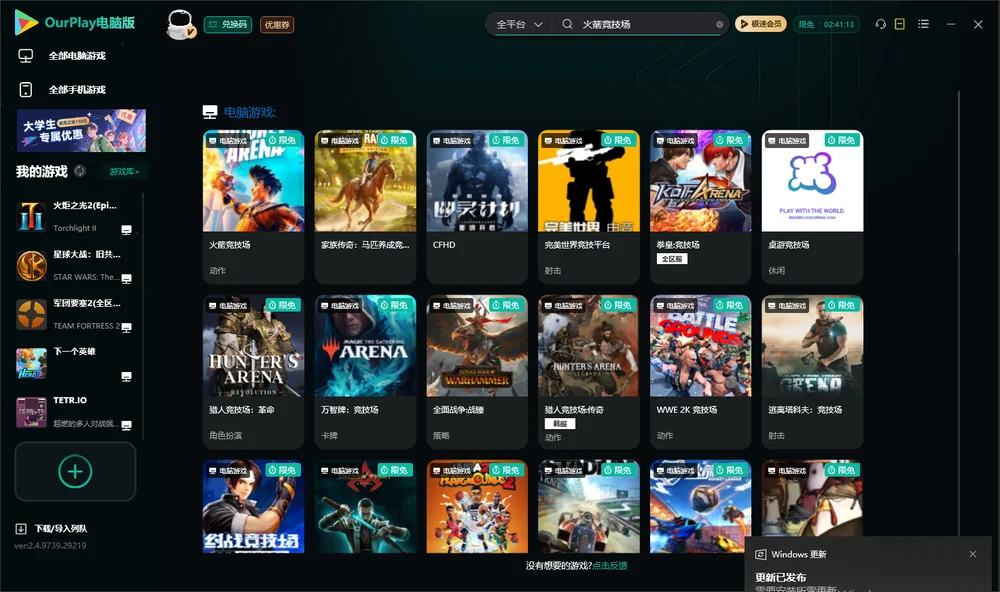Click the 军团要塞2 game icon
Viewport: 1000px width, 592px height.
pos(31,314)
